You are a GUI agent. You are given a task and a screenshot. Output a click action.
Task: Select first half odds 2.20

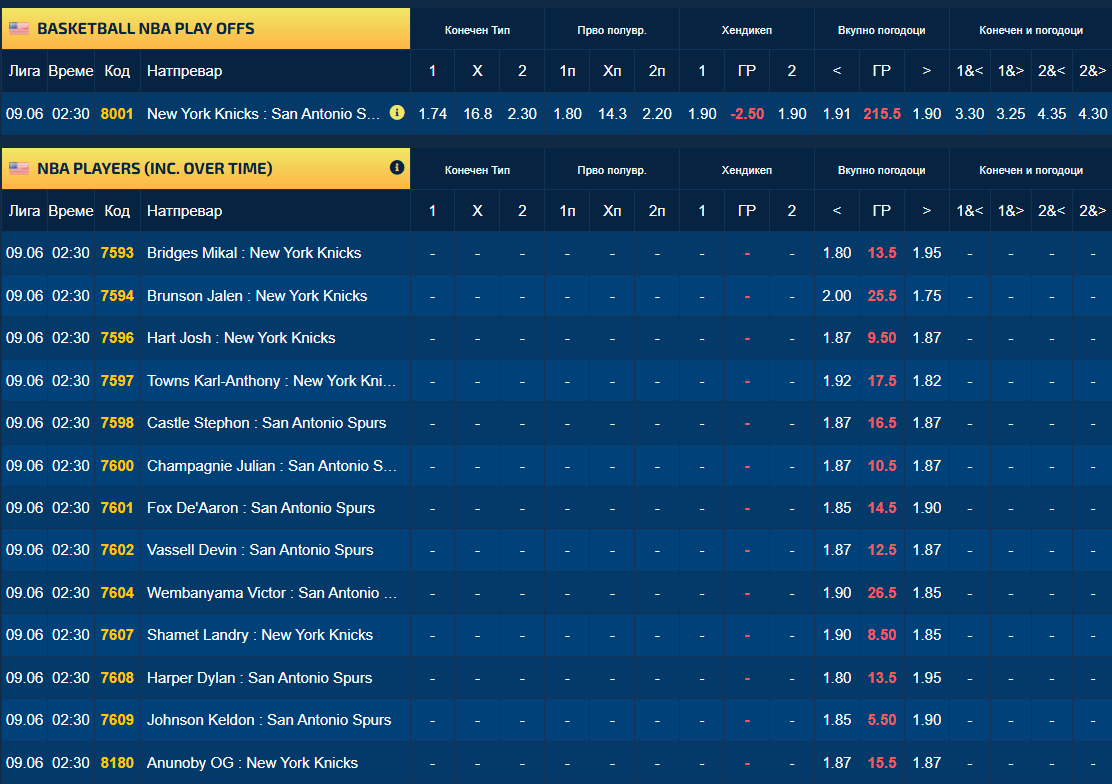657,114
